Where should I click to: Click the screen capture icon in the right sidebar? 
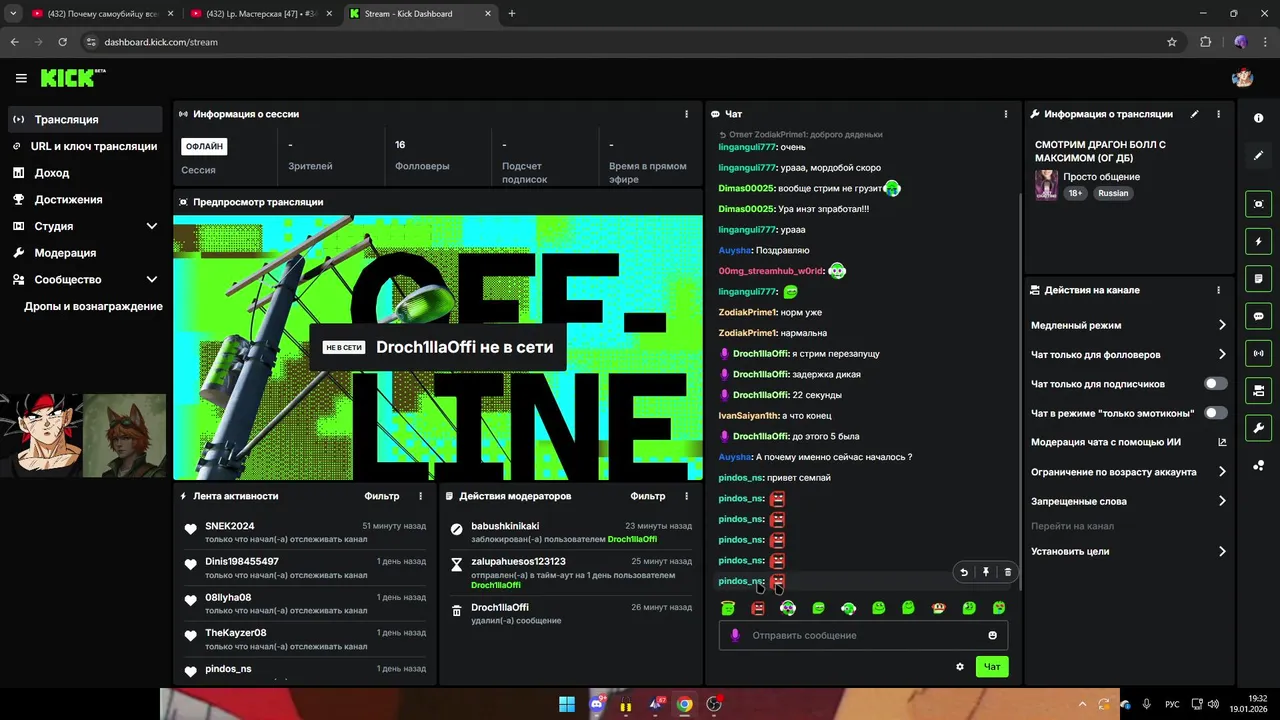click(1258, 204)
